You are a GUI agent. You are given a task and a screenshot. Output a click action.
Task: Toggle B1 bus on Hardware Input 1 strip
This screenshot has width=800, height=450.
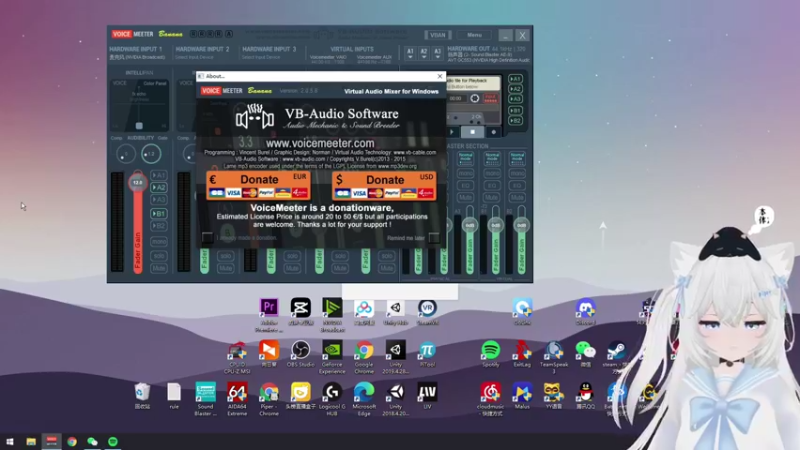click(159, 213)
